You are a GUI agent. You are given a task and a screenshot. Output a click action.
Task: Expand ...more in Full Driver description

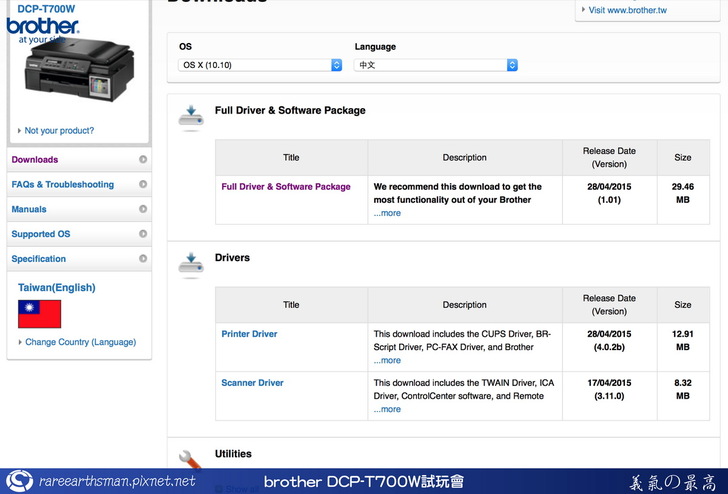click(387, 213)
